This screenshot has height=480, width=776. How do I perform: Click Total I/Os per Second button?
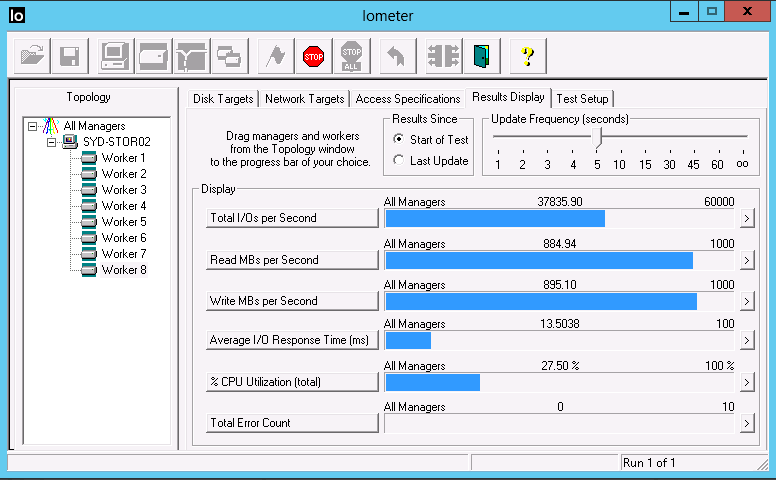(x=292, y=218)
